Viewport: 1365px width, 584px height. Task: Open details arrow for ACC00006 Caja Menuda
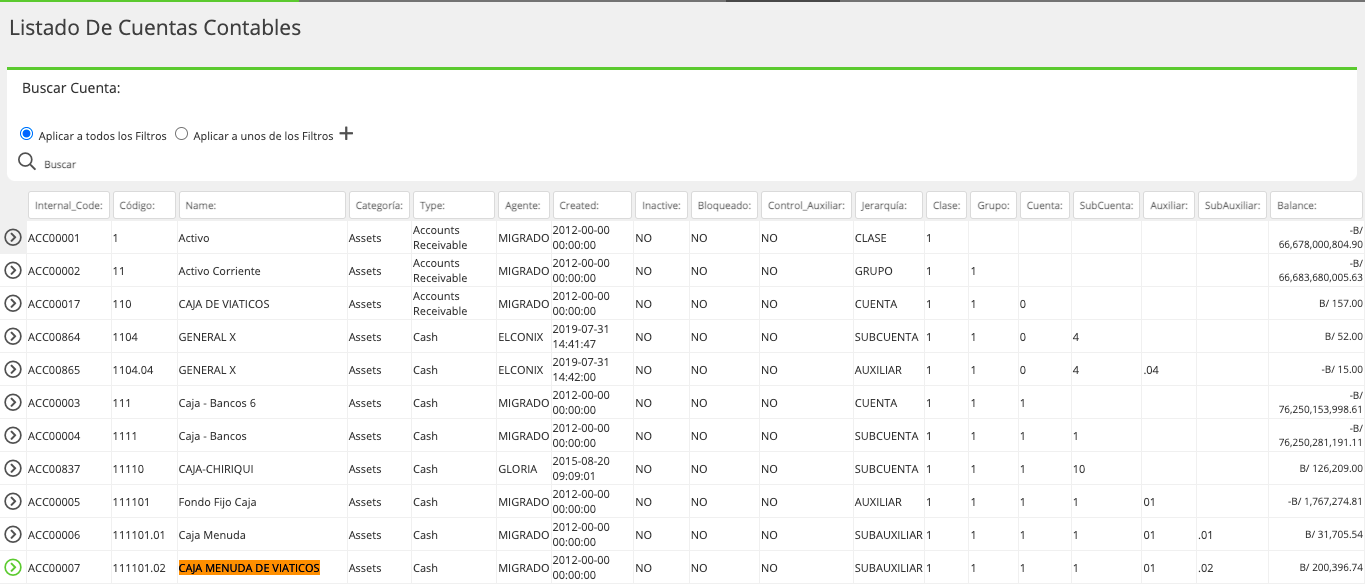click(x=13, y=535)
